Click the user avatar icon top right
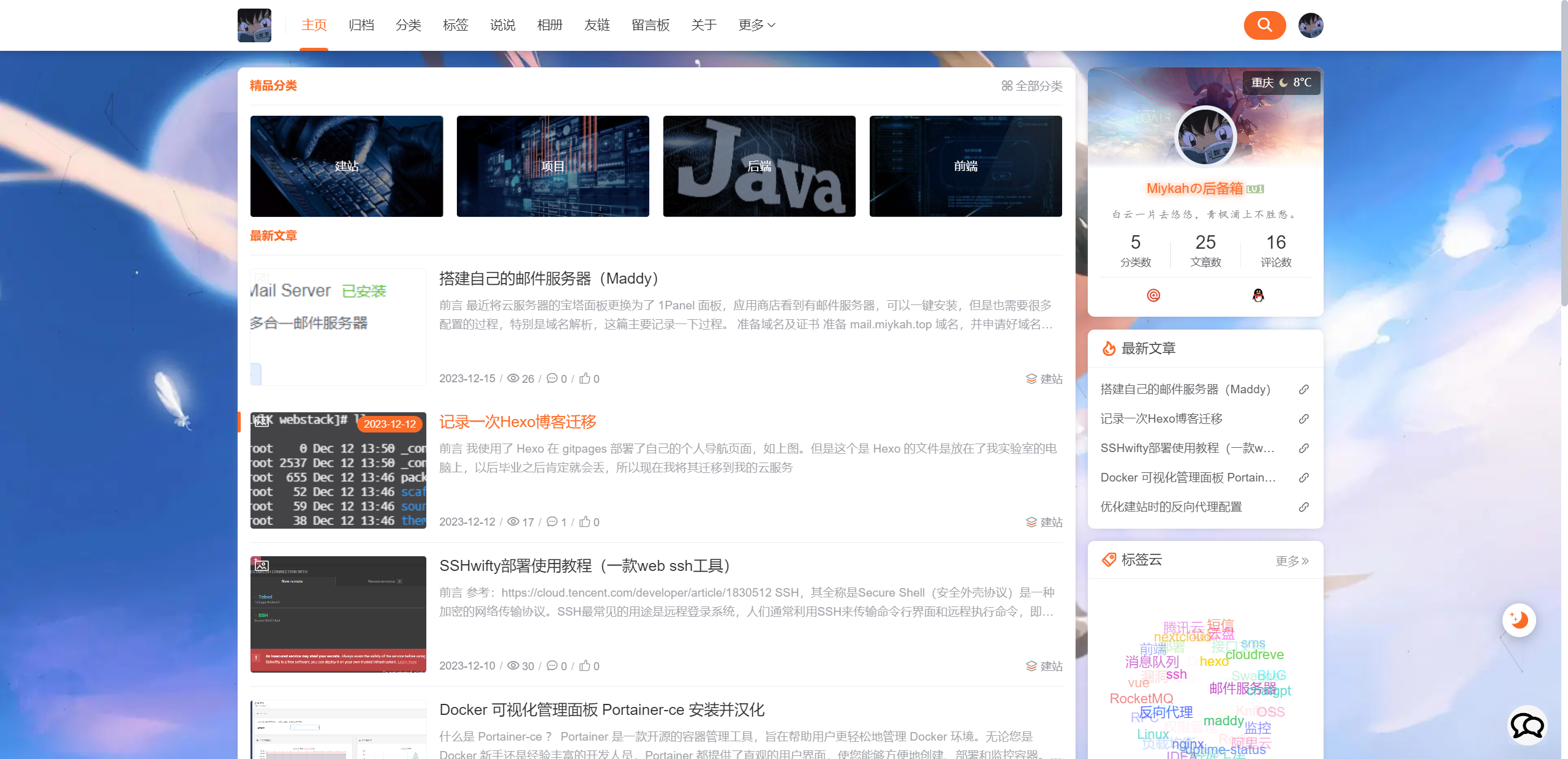Screen dimensions: 1568x759 [x=1312, y=25]
